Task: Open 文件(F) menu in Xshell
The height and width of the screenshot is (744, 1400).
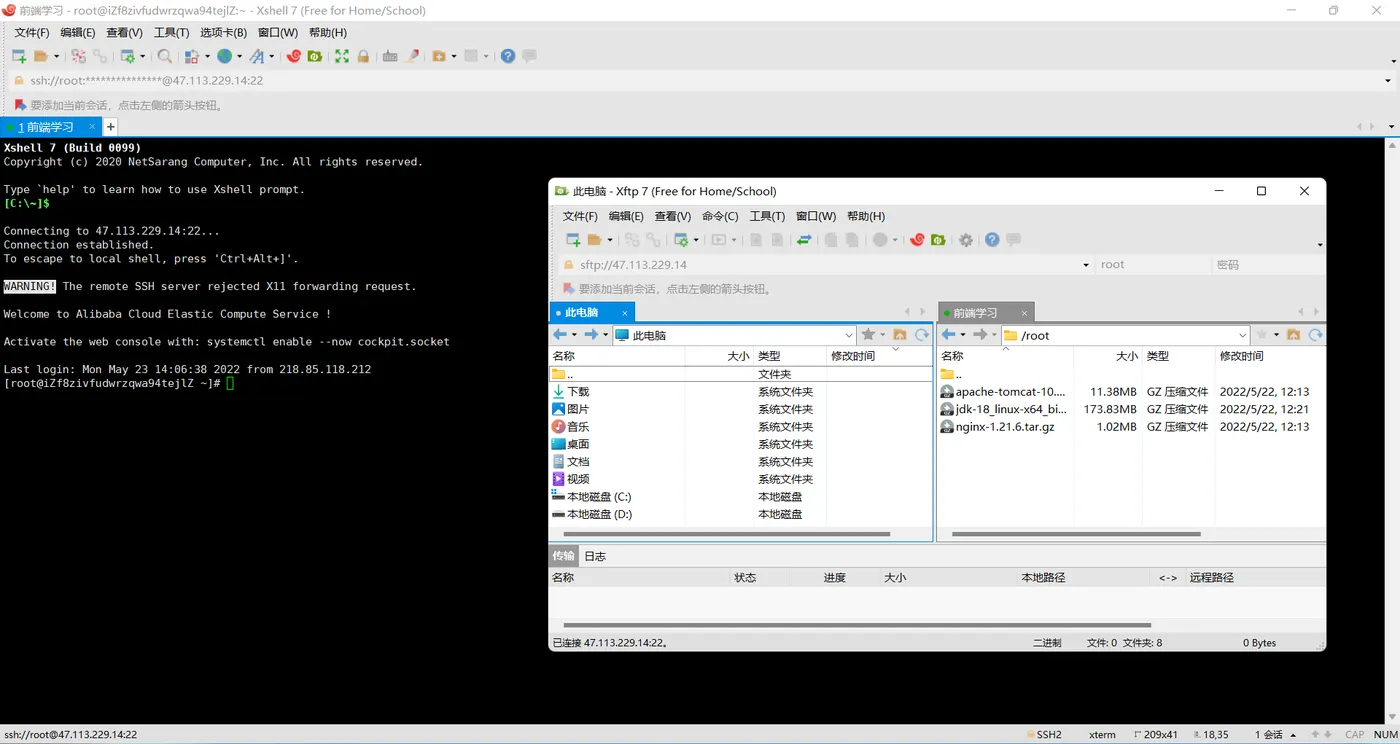Action: 32,33
